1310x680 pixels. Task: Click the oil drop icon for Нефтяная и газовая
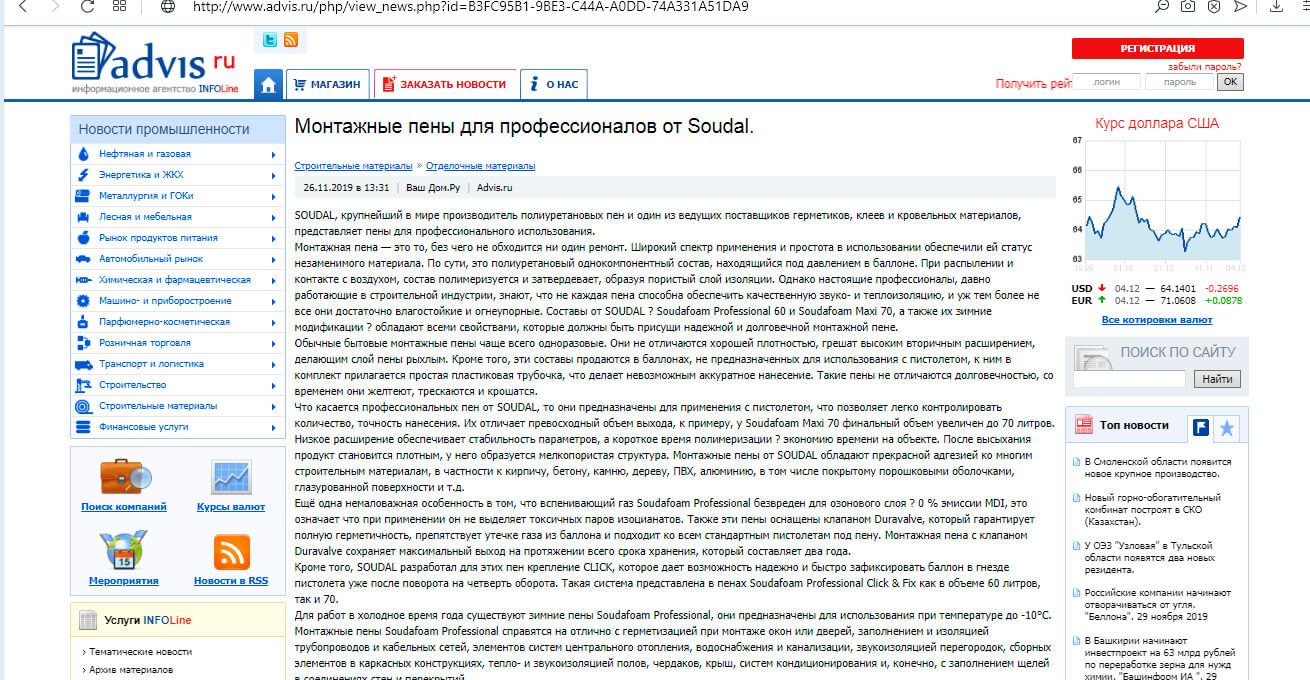(x=82, y=154)
